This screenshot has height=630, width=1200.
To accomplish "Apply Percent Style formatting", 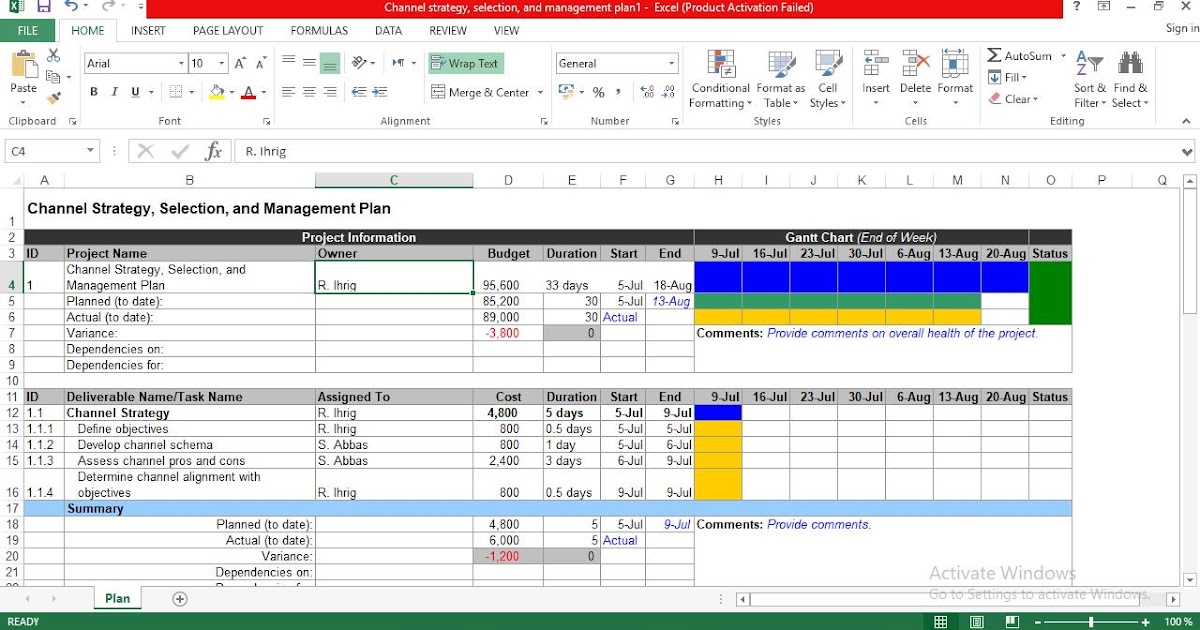I will click(x=597, y=92).
